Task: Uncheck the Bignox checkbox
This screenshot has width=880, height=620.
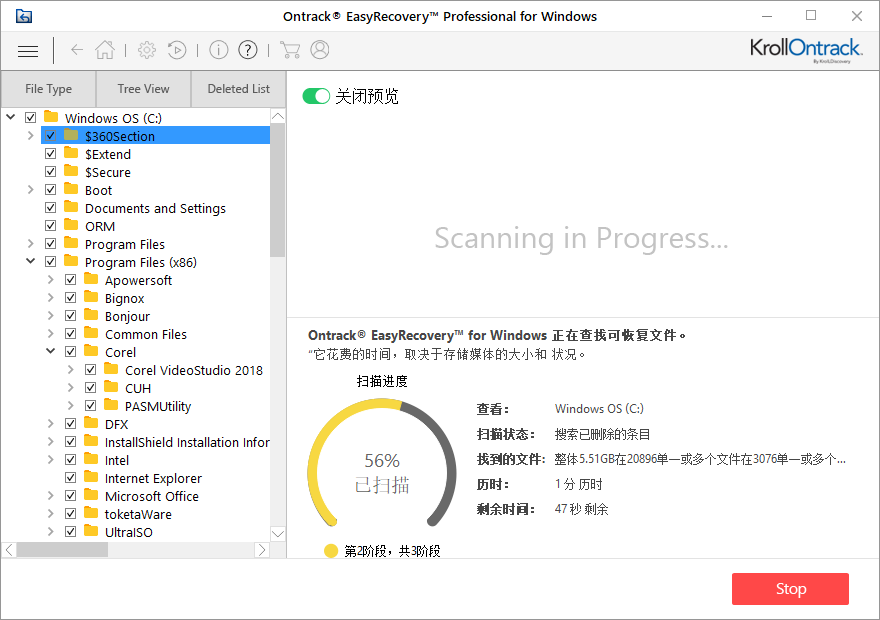Action: [x=71, y=297]
